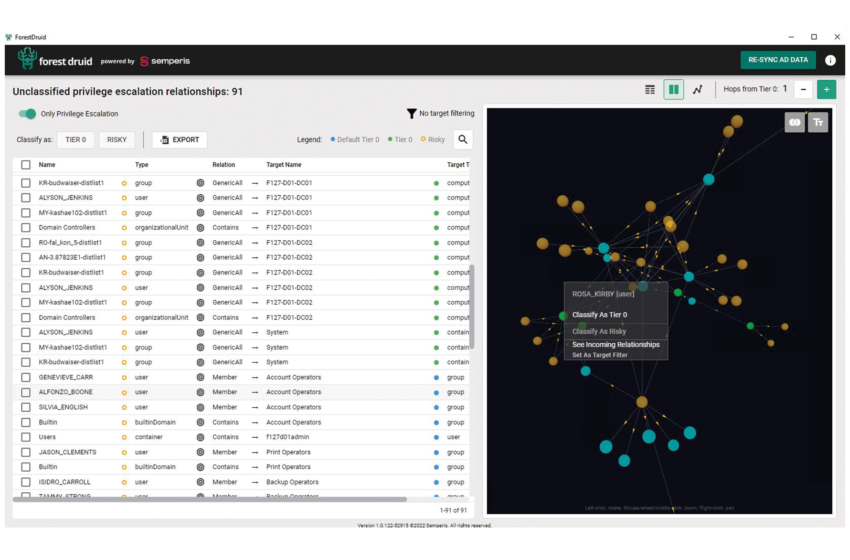Select checkbox for GENEVIEVE_CARR row

[x=26, y=377]
